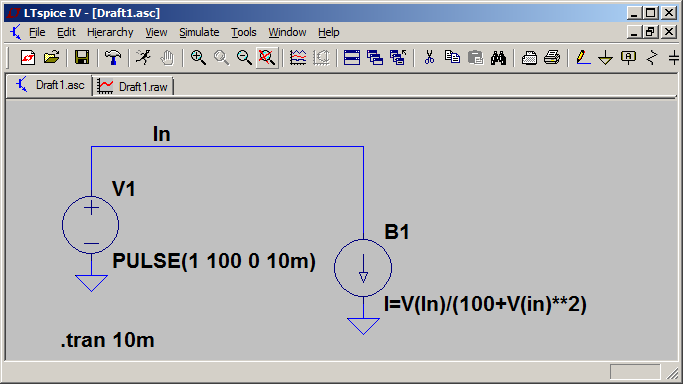The image size is (683, 384).
Task: Tile windows horizontally icon
Action: click(x=352, y=57)
